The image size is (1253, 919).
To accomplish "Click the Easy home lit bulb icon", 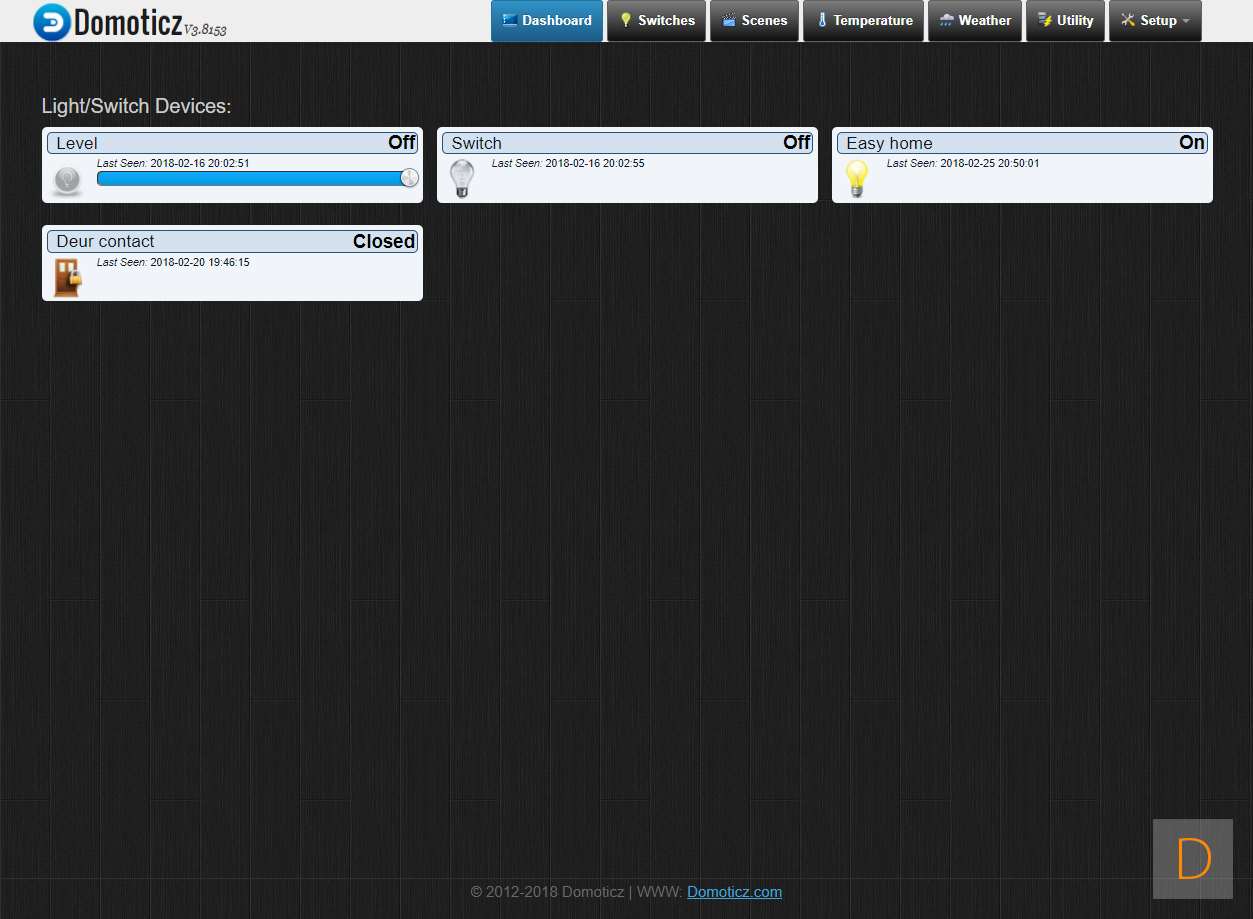I will (x=857, y=179).
